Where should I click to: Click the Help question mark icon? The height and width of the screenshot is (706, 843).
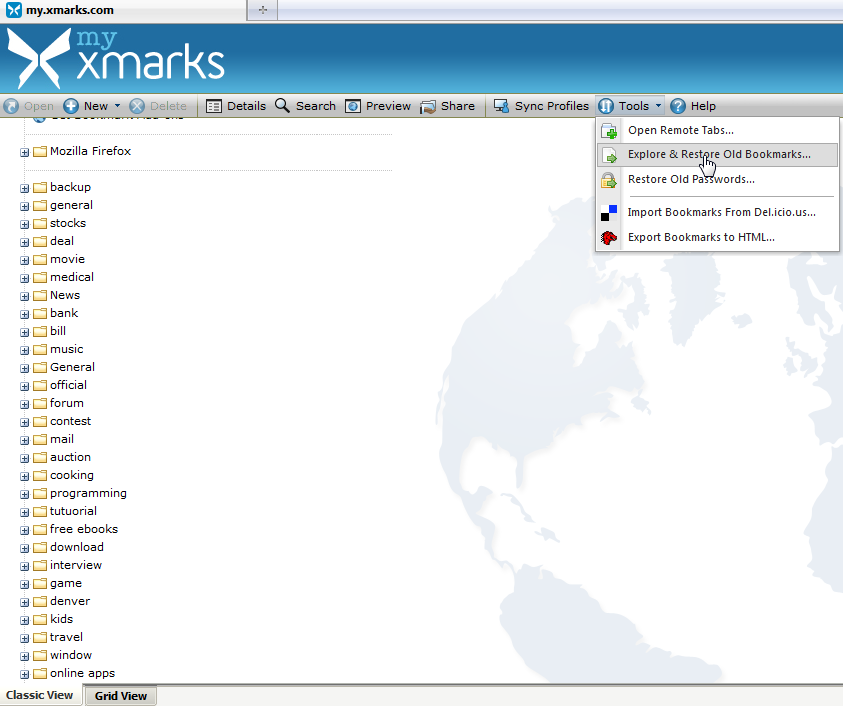(x=678, y=106)
